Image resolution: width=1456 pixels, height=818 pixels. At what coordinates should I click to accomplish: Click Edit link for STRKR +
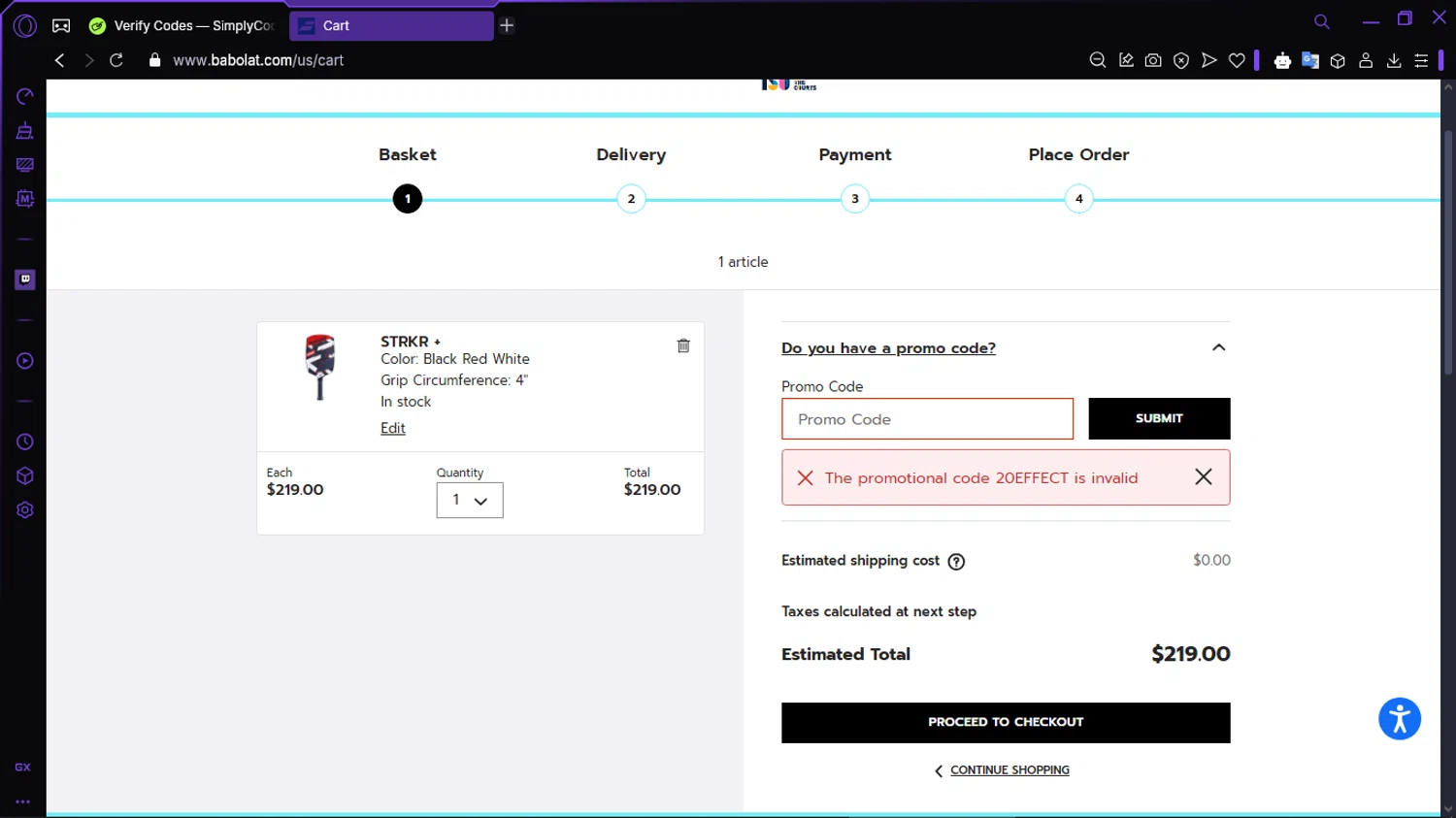tap(393, 428)
